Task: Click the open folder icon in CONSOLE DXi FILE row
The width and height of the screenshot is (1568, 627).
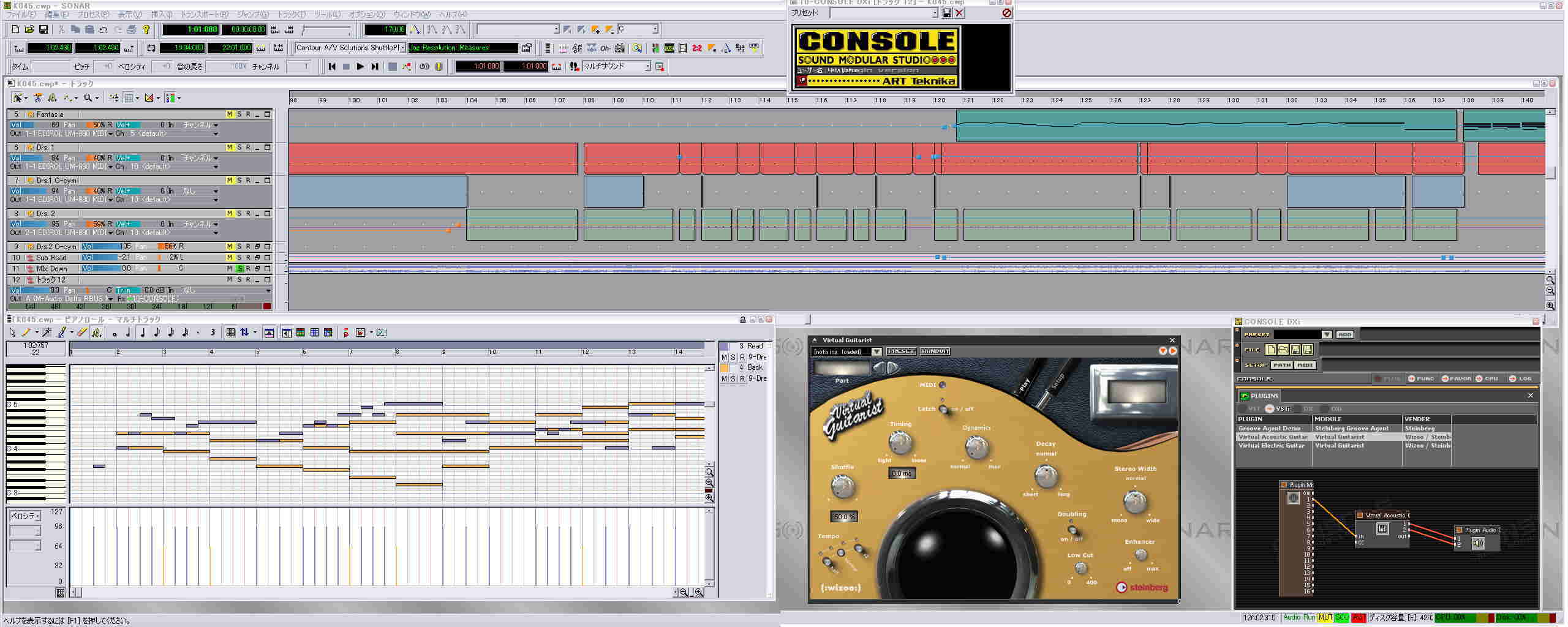Action: click(1283, 350)
